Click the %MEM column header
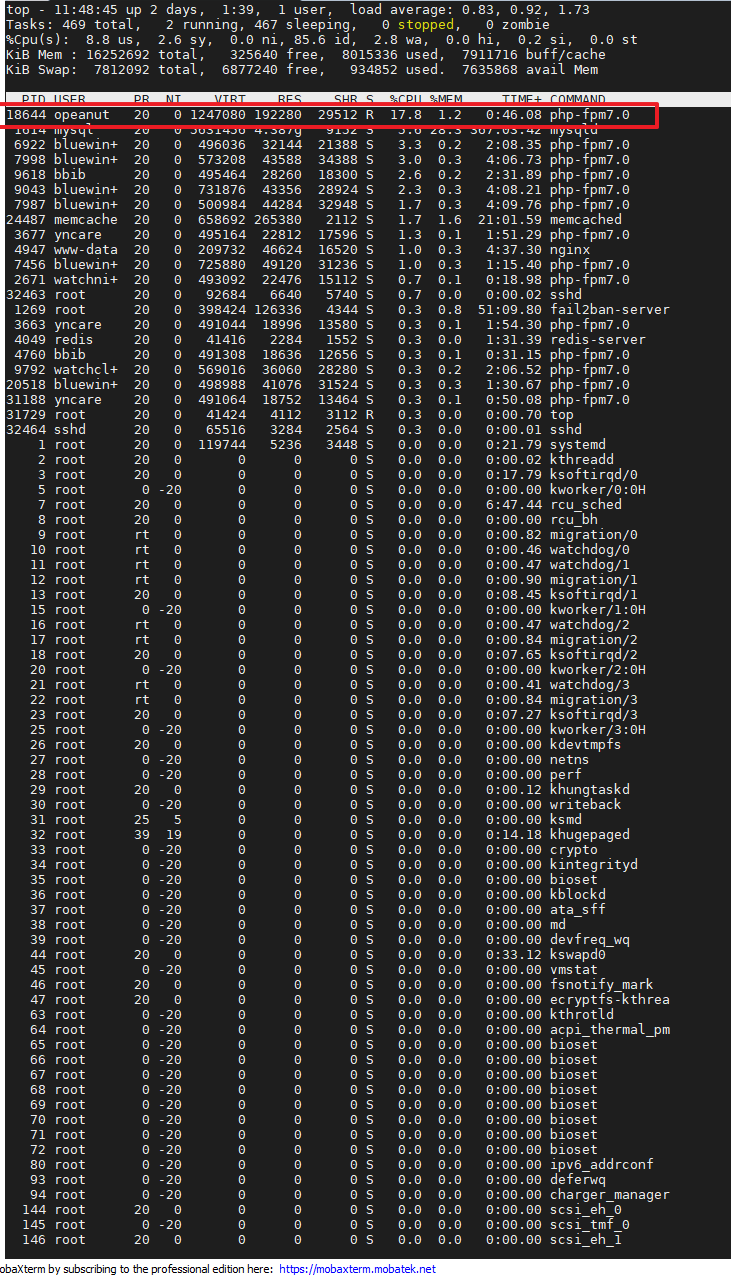The width and height of the screenshot is (731, 1278). click(x=446, y=100)
